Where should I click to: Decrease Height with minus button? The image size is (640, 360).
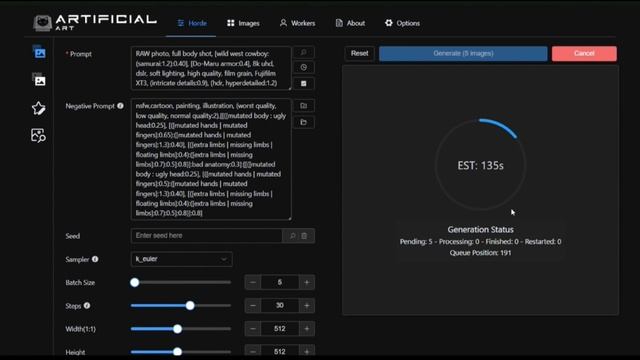253,351
